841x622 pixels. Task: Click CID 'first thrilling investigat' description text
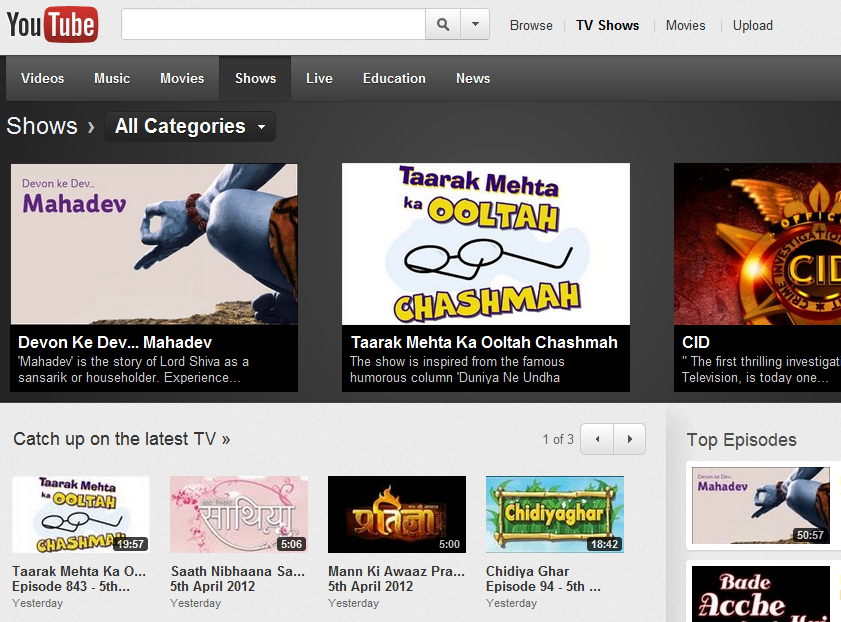[x=761, y=369]
